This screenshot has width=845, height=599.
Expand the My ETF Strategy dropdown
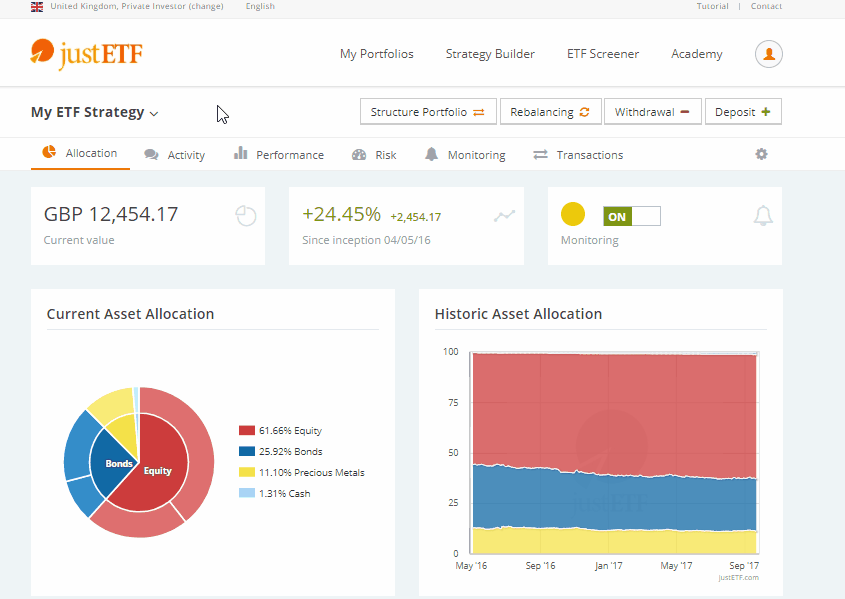pyautogui.click(x=95, y=113)
